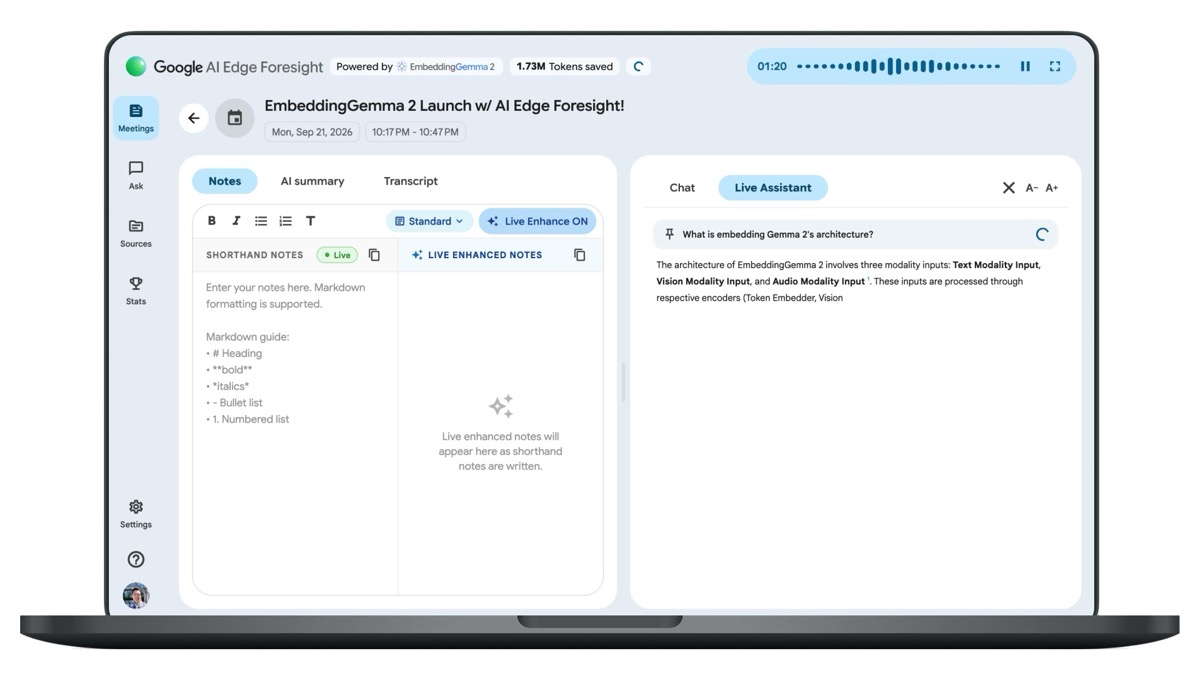
Task: Click the T text heading tool
Action: coord(310,221)
